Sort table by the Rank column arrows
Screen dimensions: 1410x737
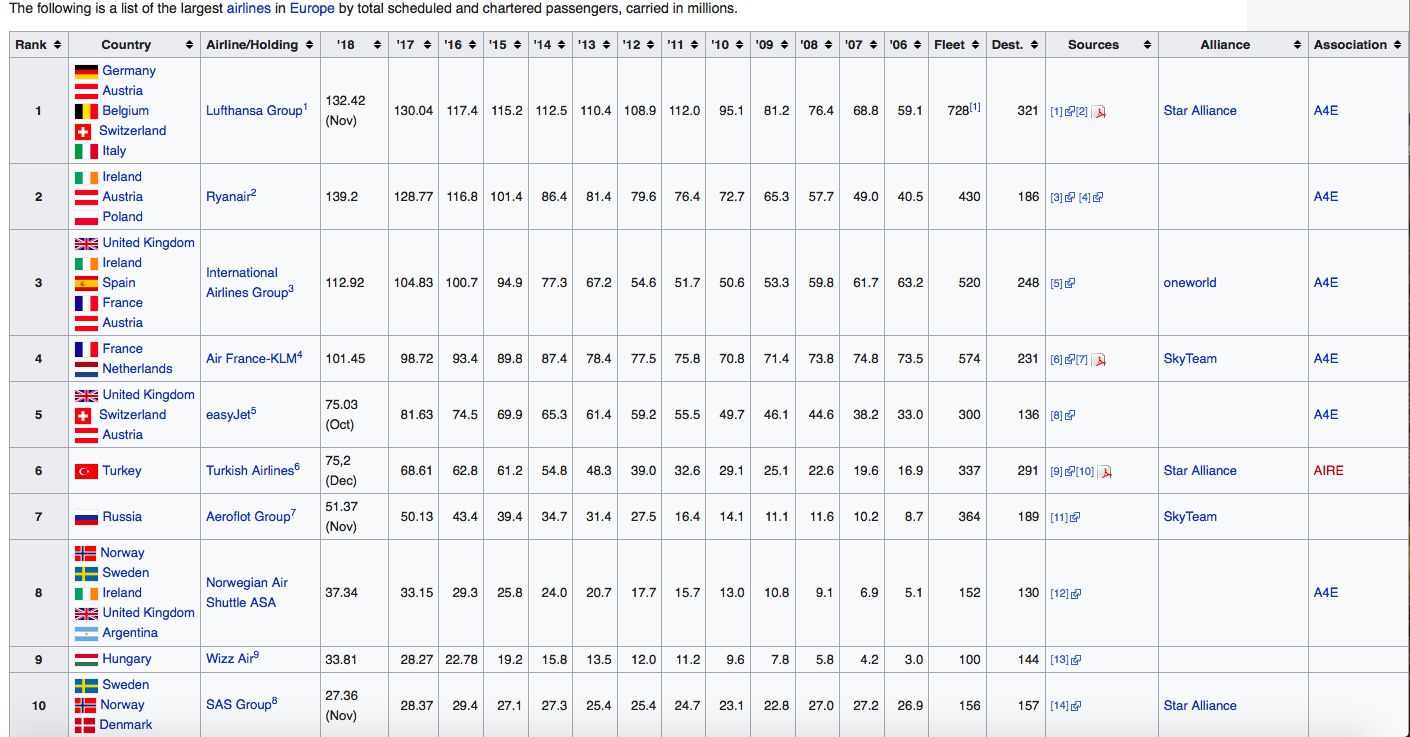click(57, 45)
